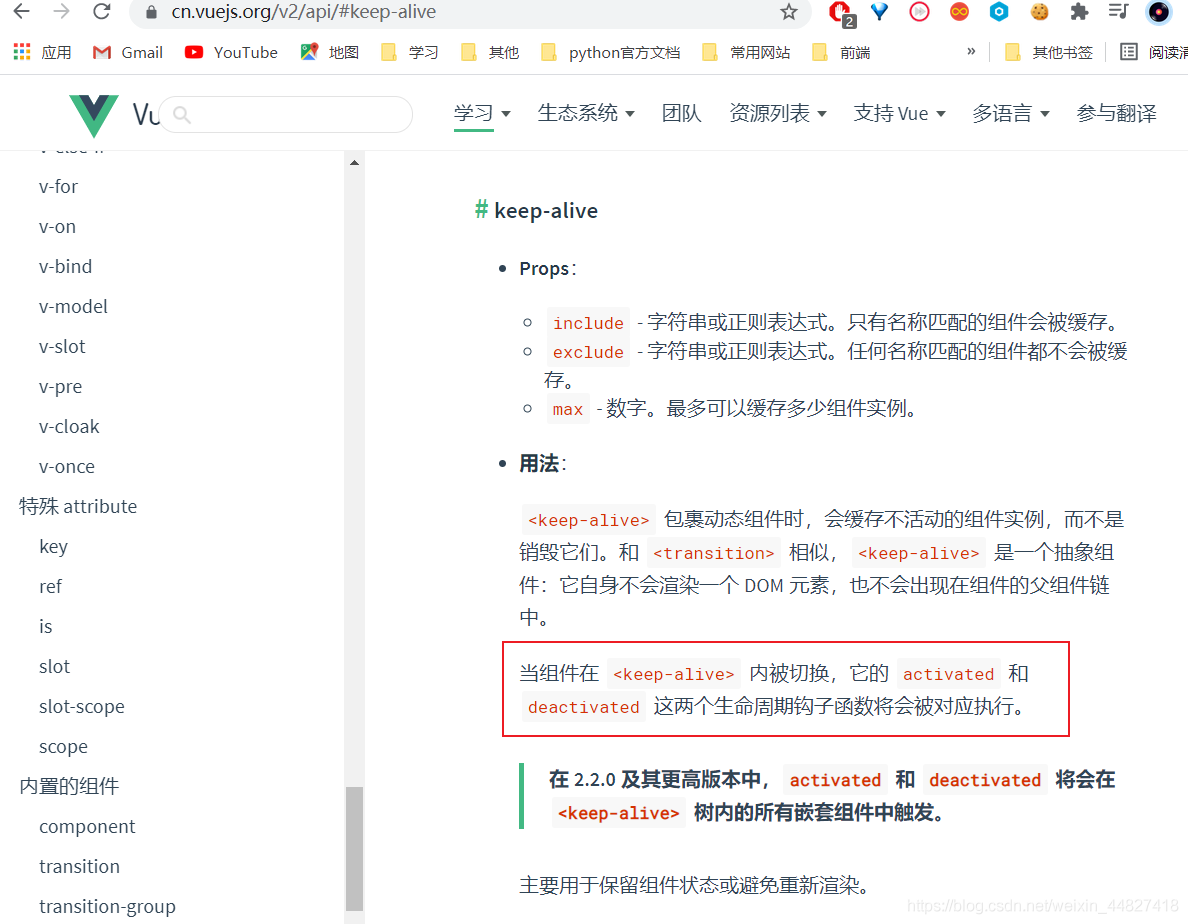The width and height of the screenshot is (1188, 924).
Task: Expand the 生态系统 dropdown menu
Action: [x=586, y=114]
